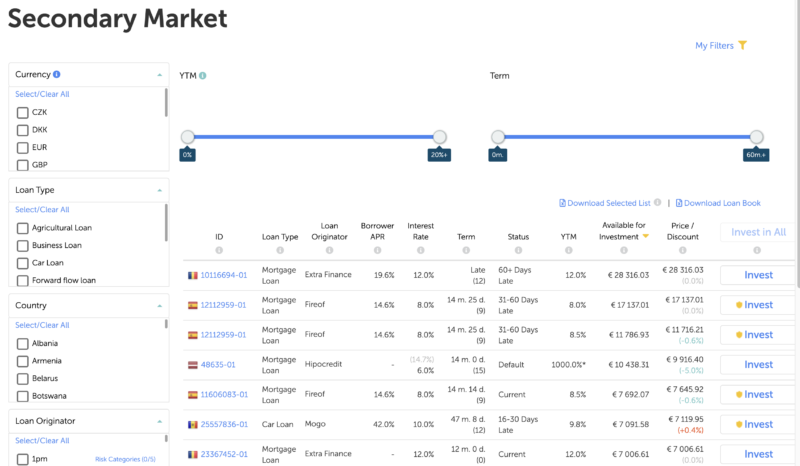Click Select/Clear All under Currency
Image resolution: width=800 pixels, height=466 pixels.
(x=42, y=94)
